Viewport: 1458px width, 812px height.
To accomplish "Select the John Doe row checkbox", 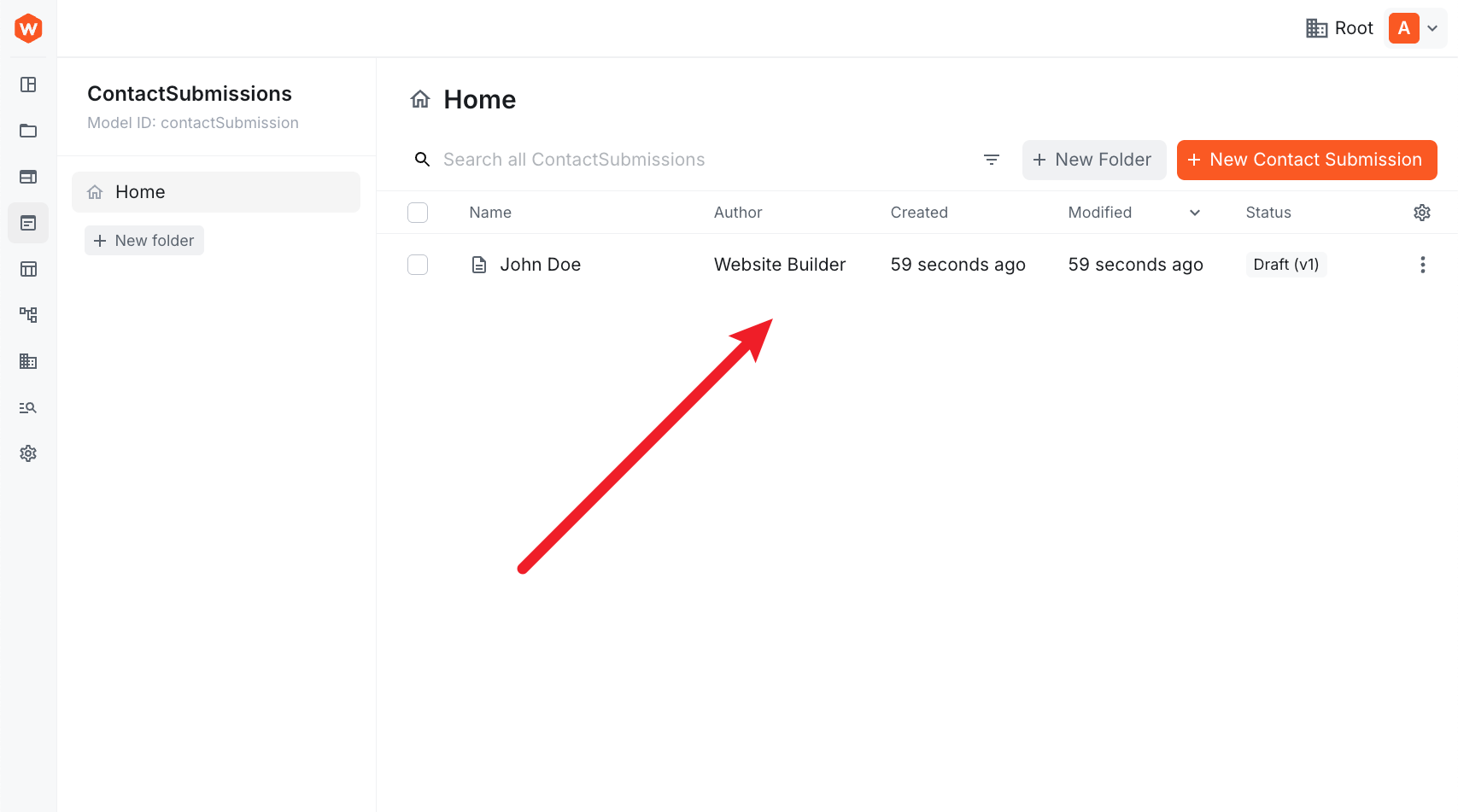I will [418, 265].
